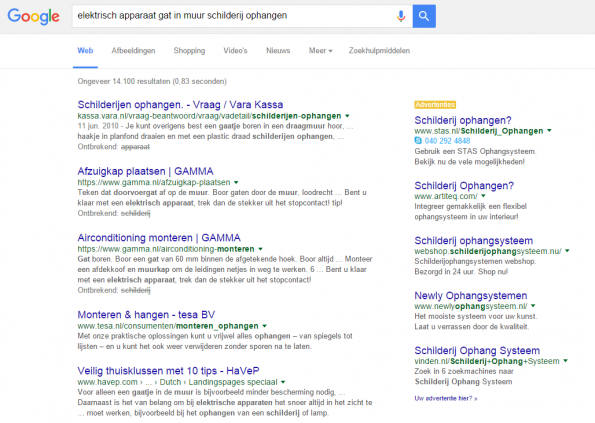Open the Nieuws tab

click(278, 50)
